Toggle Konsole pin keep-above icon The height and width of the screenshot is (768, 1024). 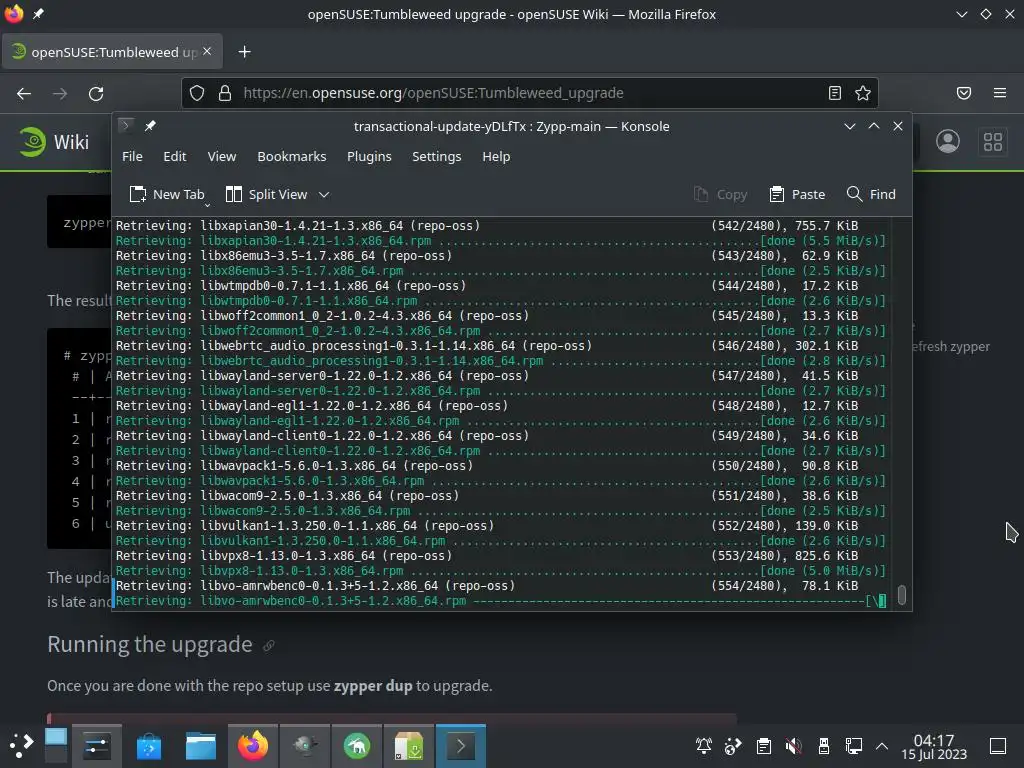point(150,125)
